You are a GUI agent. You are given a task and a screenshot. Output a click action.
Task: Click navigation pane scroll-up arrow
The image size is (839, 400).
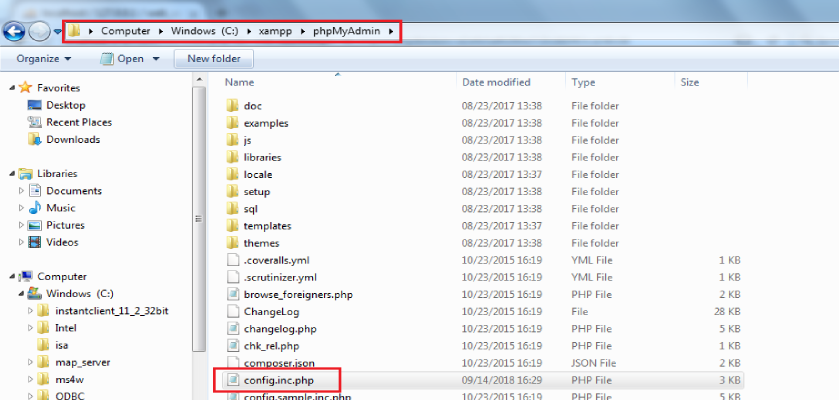(x=199, y=80)
